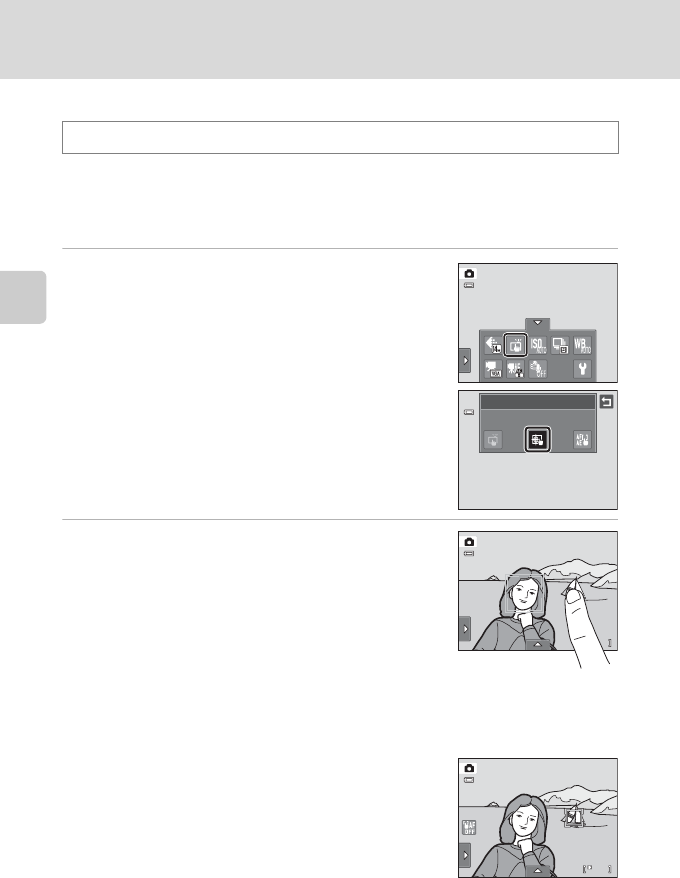This screenshot has height=878, width=680.
Task: Choose the continuous shooting icon
Action: tap(560, 345)
